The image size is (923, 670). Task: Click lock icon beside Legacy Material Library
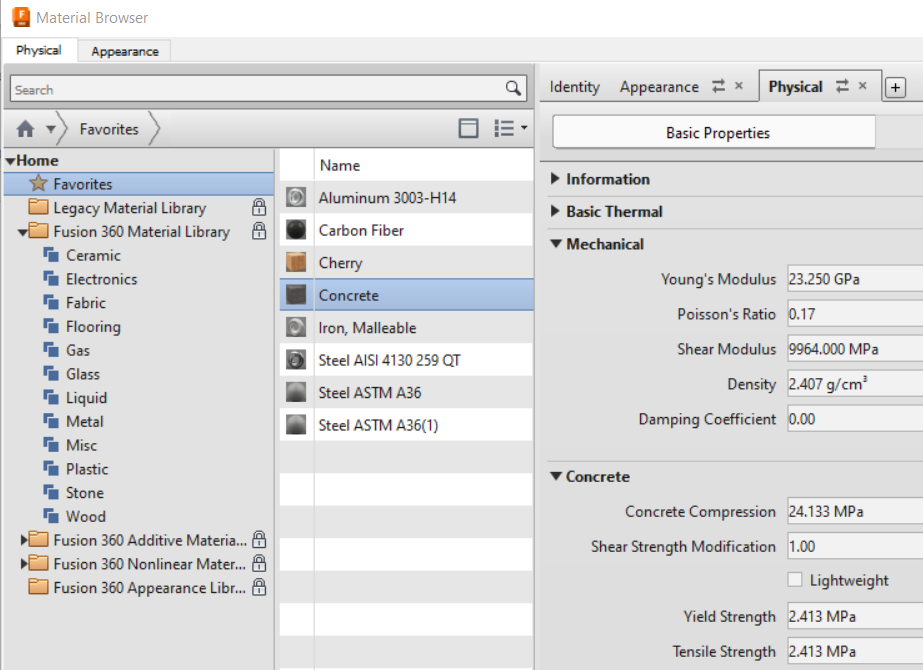point(259,207)
